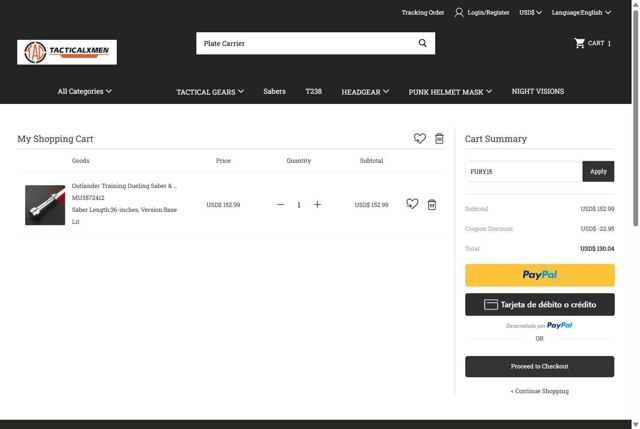Delete the Outlander saber row
Viewport: 640px width, 429px height.
tap(432, 204)
